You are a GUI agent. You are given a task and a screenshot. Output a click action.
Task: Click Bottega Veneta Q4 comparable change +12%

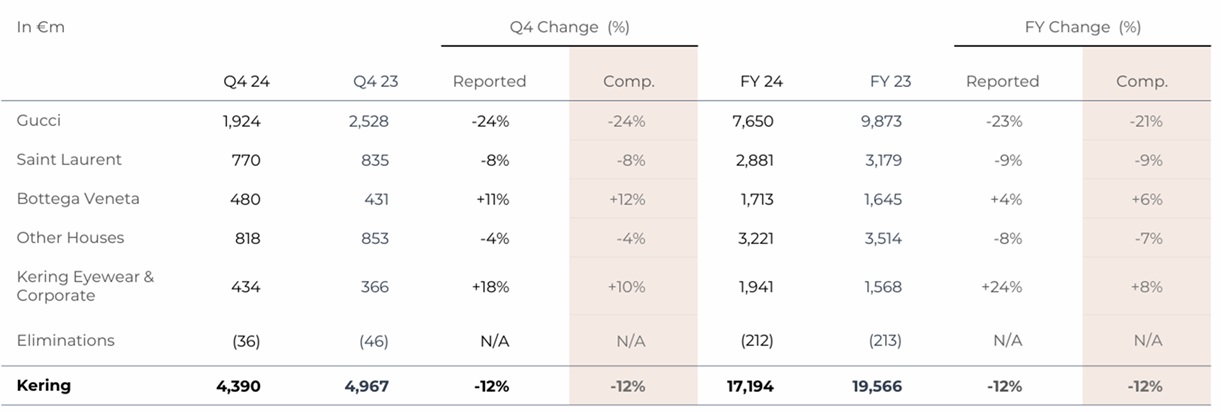[627, 199]
